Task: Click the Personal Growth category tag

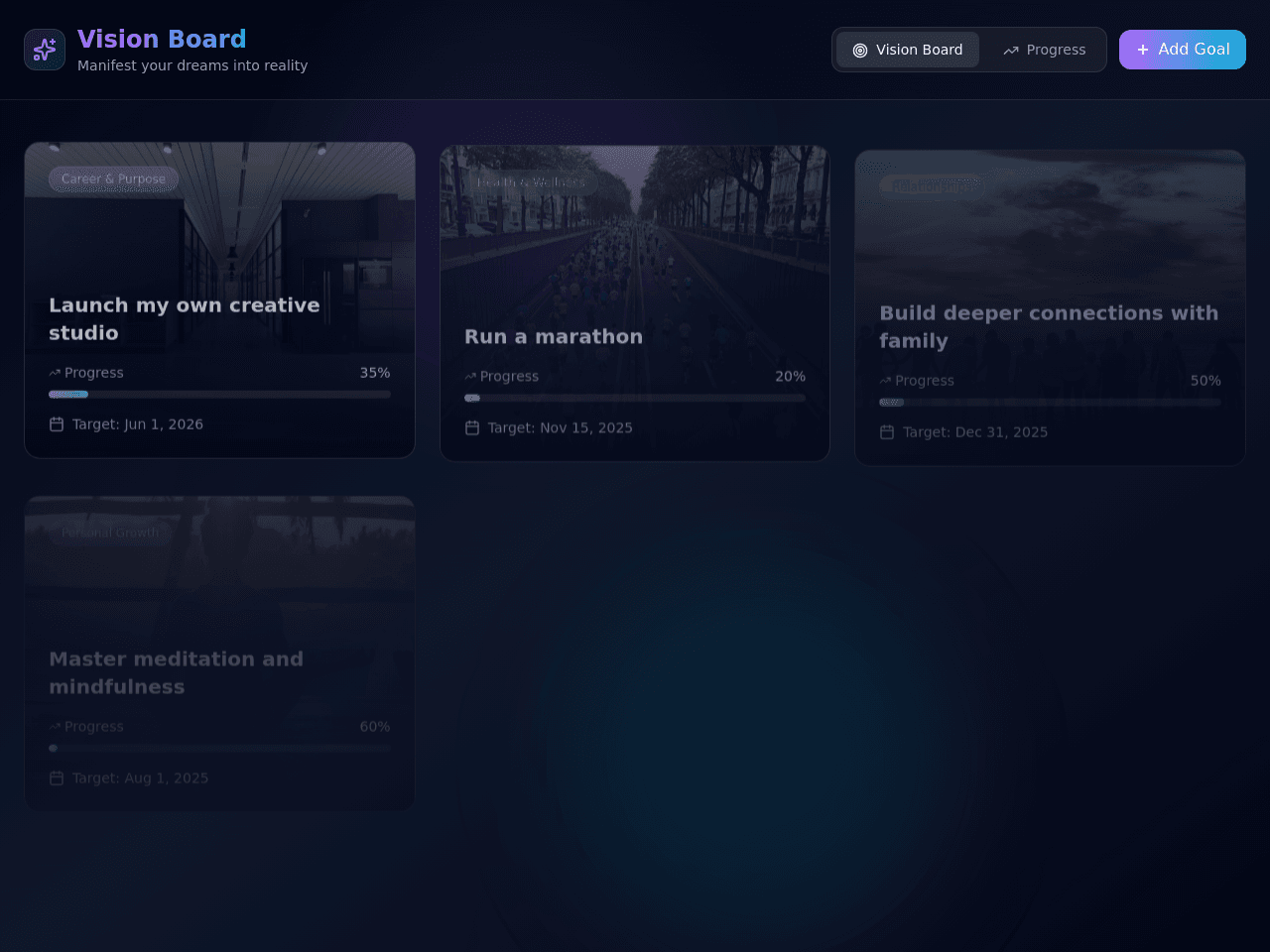Action: [x=110, y=534]
